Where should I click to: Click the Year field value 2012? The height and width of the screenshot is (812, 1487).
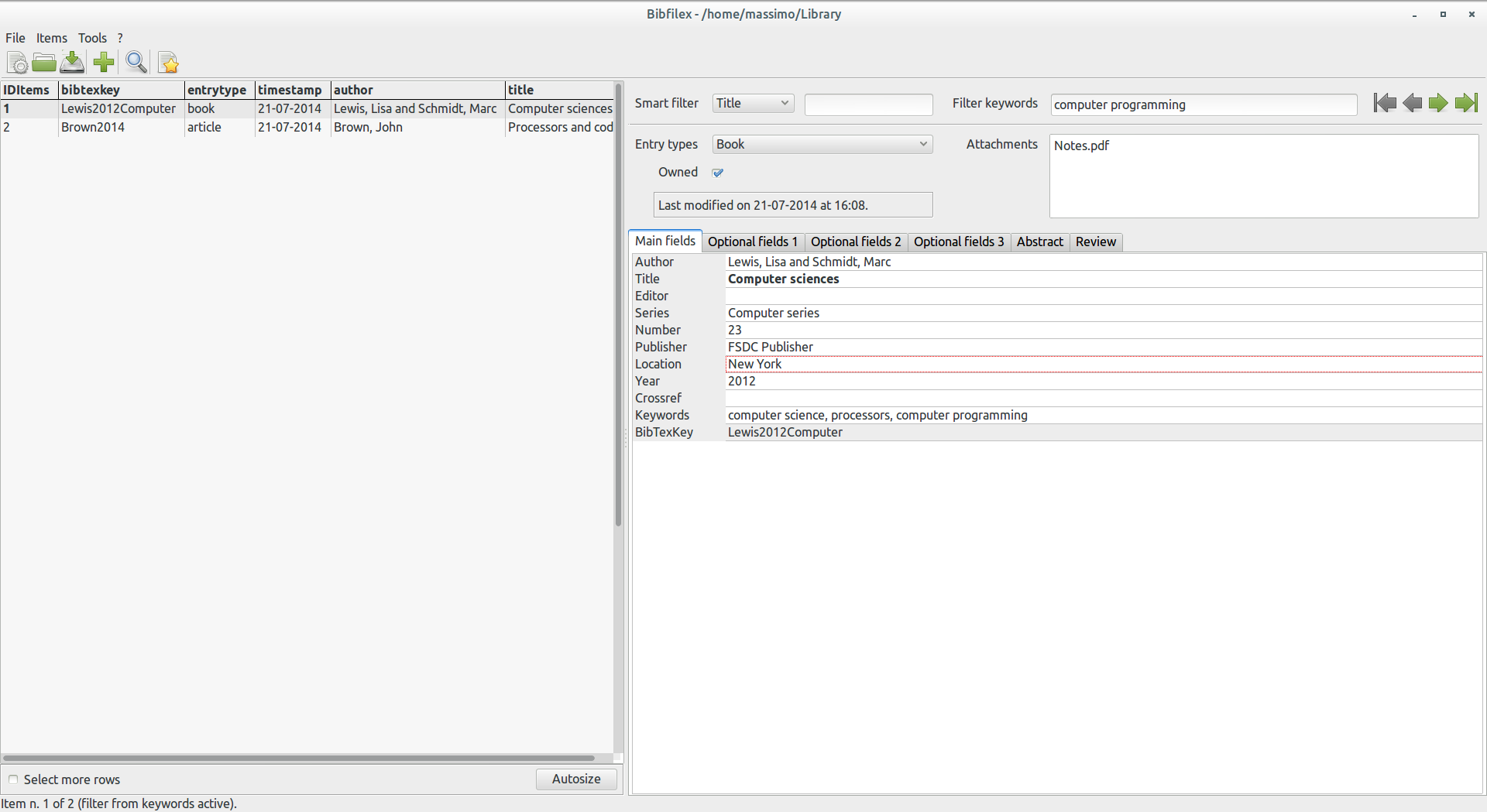(x=1104, y=381)
